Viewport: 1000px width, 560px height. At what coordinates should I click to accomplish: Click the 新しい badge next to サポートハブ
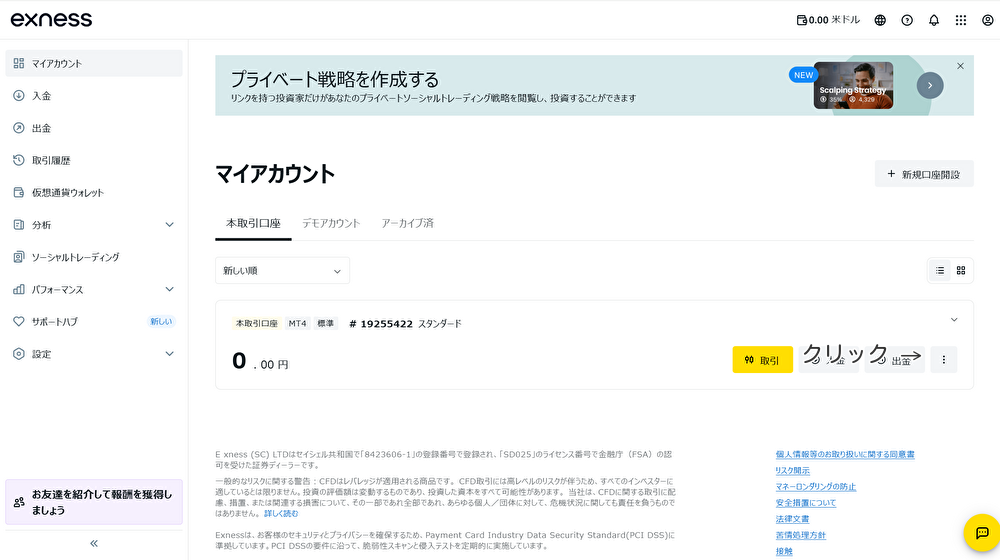(x=161, y=321)
